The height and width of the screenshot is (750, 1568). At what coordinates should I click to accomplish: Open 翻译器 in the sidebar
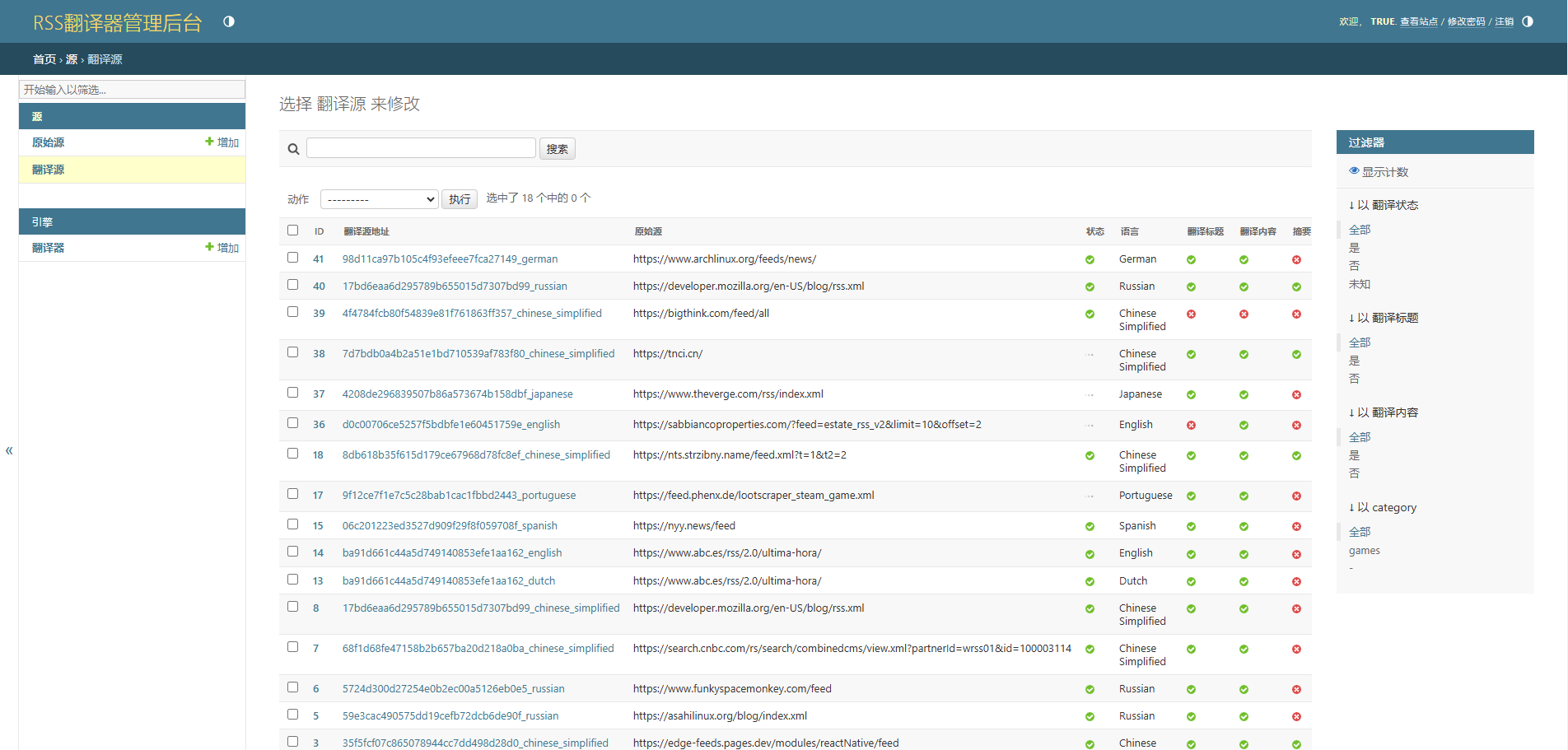(48, 248)
